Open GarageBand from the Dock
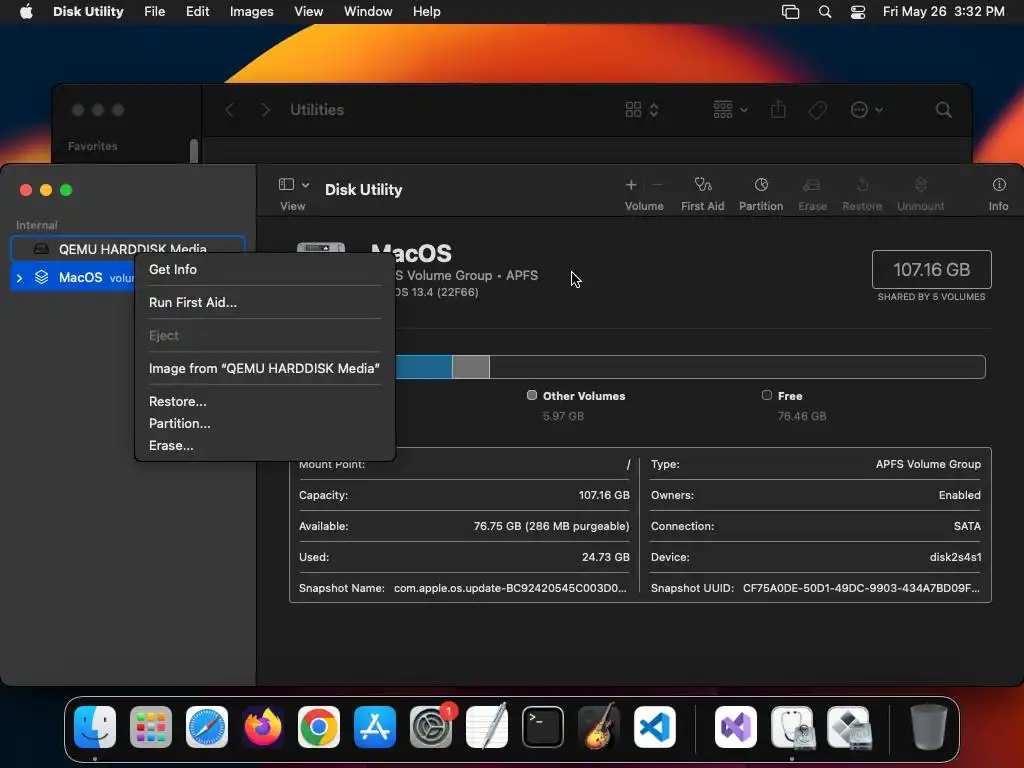Viewport: 1024px width, 768px height. 599,727
